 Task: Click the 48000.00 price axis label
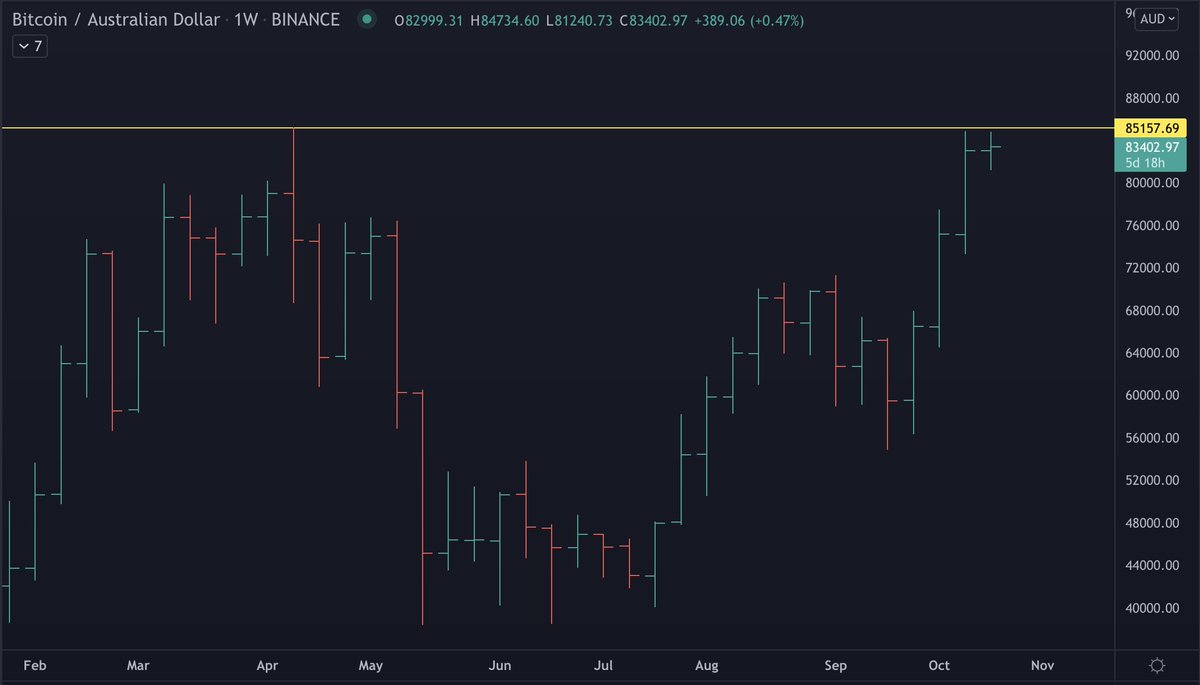1153,523
